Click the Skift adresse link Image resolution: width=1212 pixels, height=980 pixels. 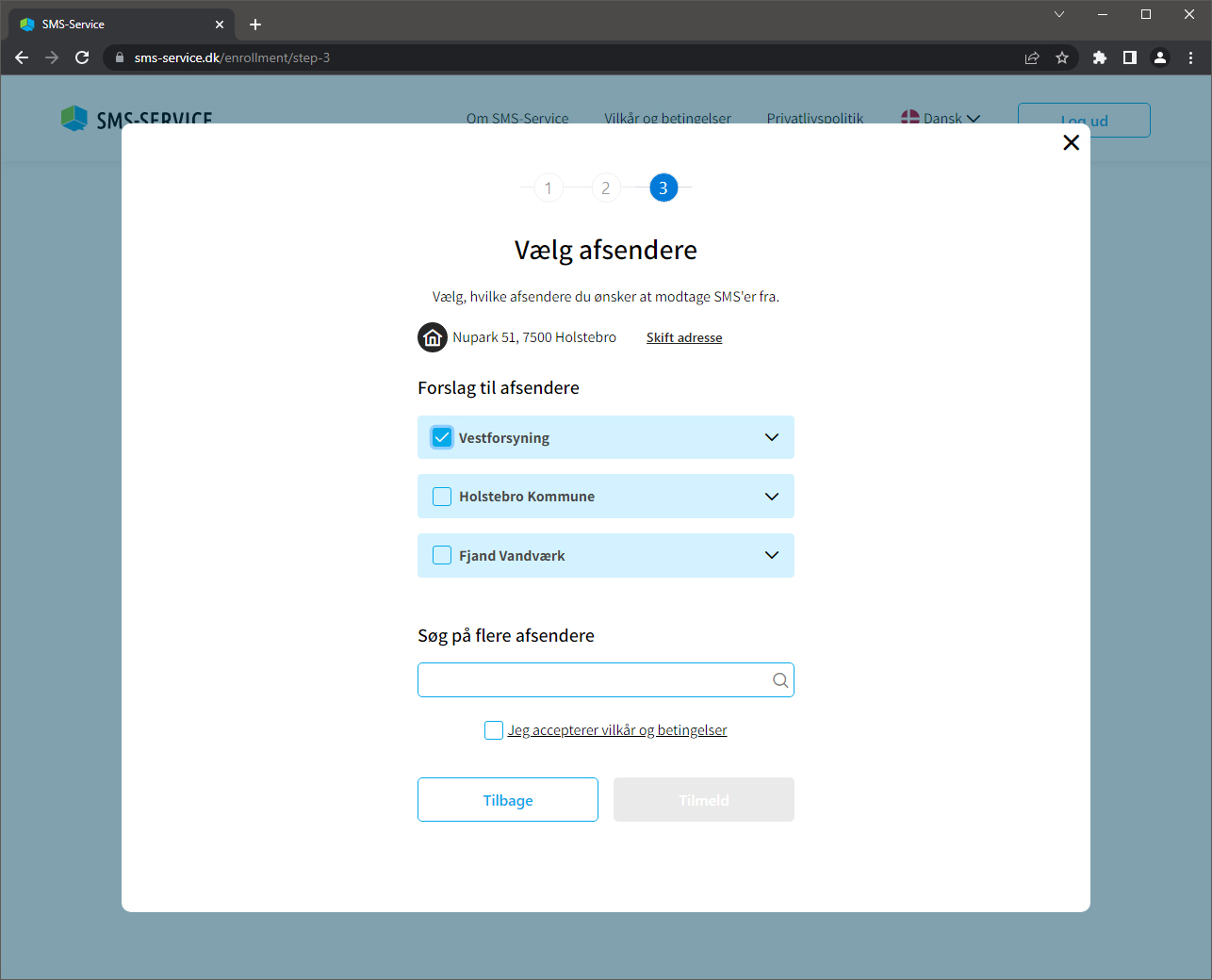point(684,337)
